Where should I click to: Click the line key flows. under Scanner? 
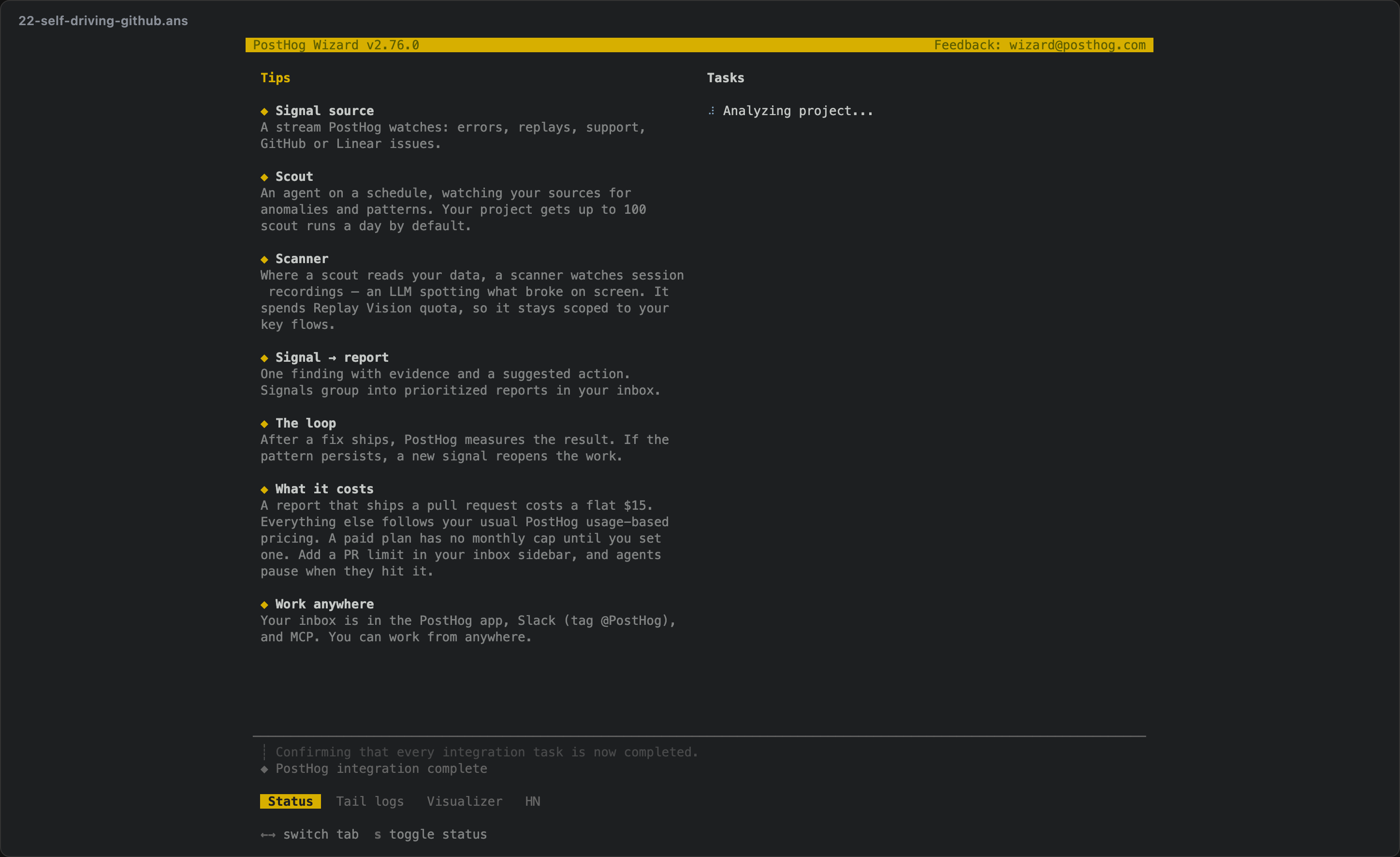(x=298, y=325)
